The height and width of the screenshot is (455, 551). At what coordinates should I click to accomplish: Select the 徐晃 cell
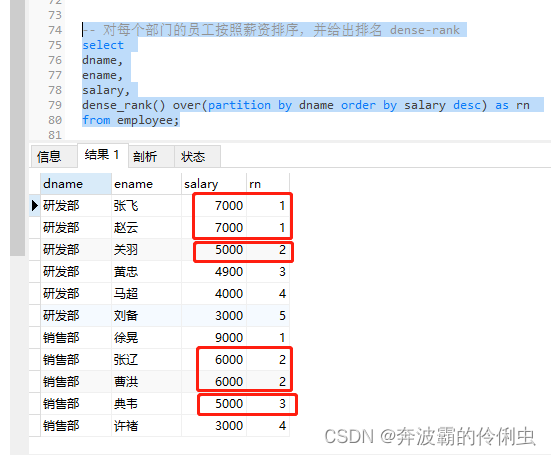147,338
